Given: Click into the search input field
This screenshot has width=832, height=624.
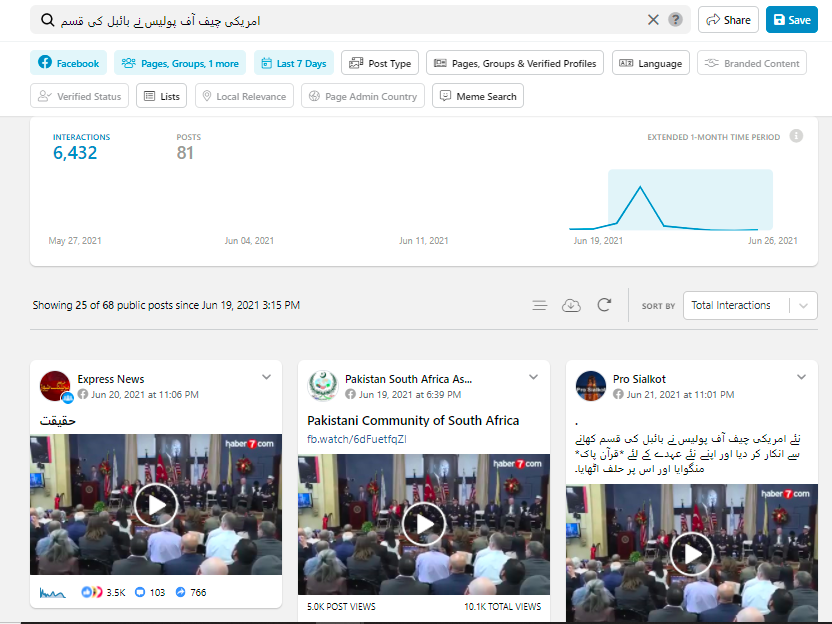Looking at the screenshot, I should coord(340,20).
